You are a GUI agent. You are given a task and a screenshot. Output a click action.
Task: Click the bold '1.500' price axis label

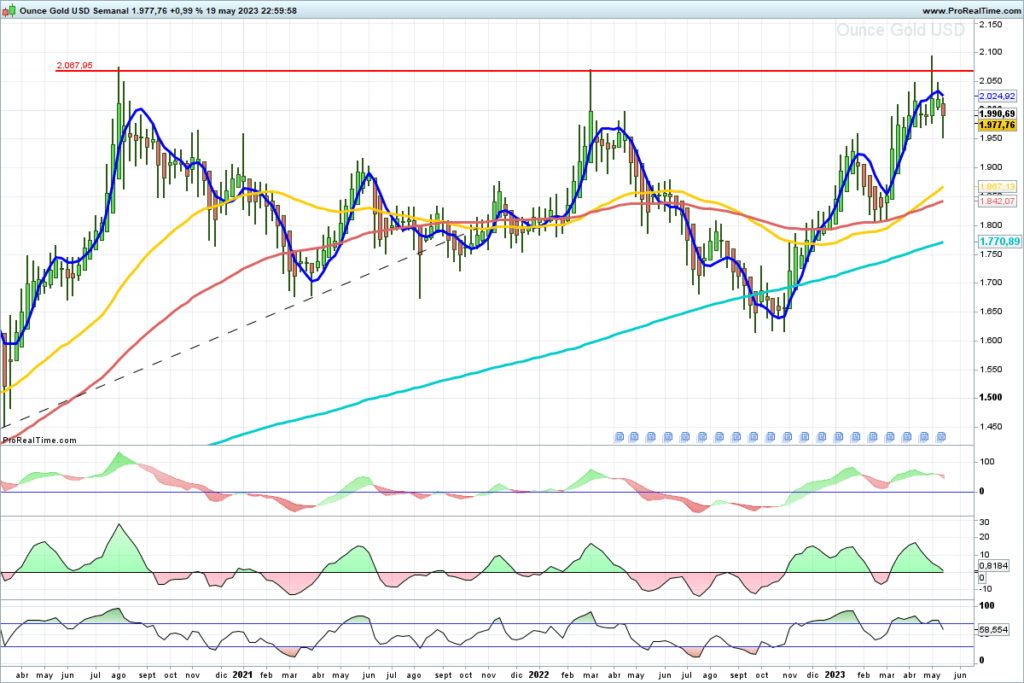coord(991,398)
